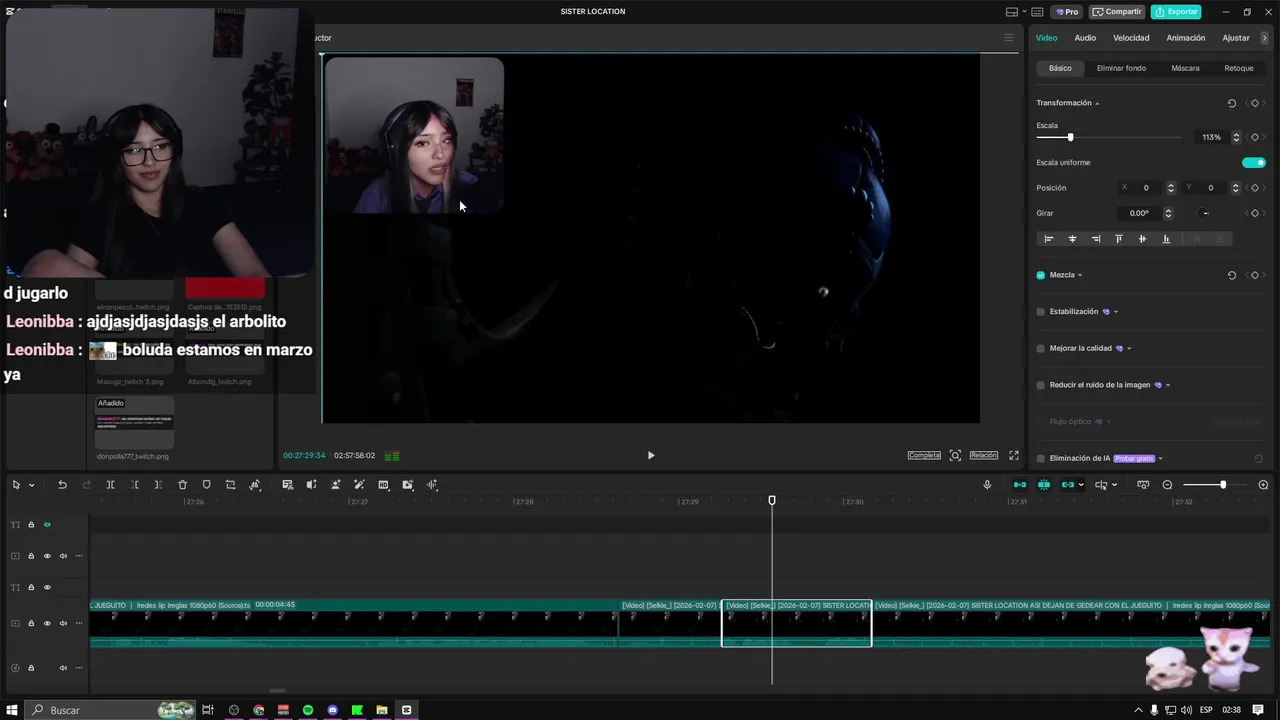Align clip to horizontal center
This screenshot has height=720, width=1280.
[1072, 239]
